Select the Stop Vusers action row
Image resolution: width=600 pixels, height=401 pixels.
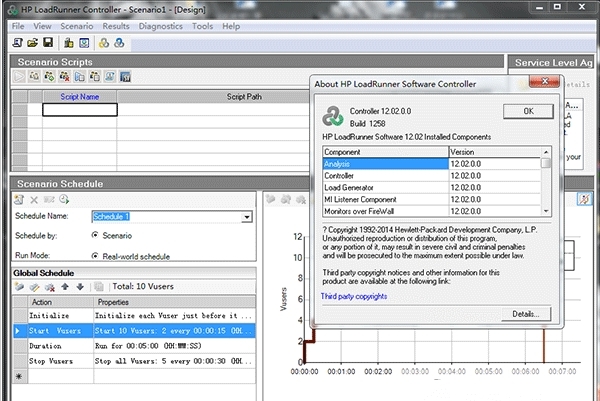point(134,361)
